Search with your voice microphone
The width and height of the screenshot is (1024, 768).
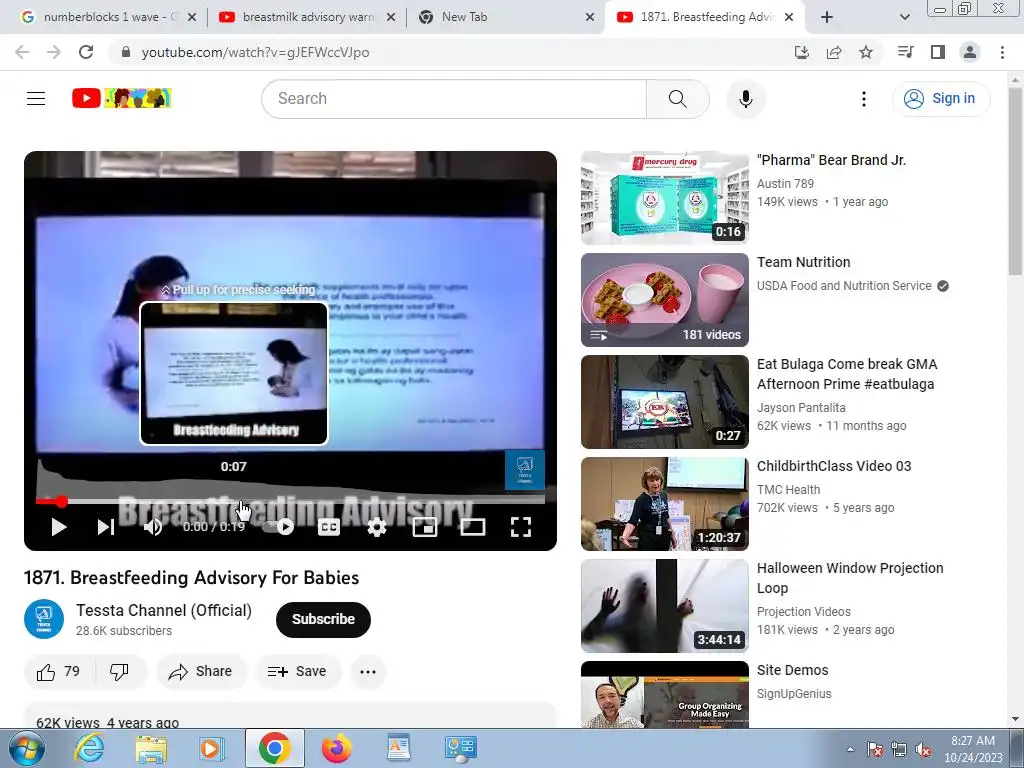(745, 99)
